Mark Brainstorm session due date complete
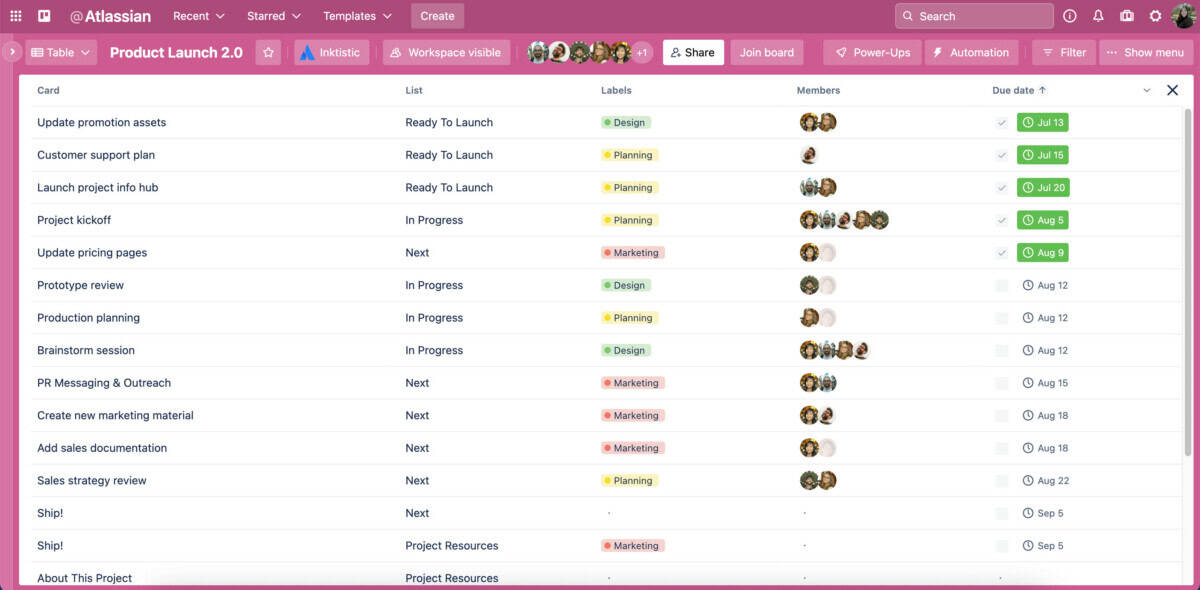The height and width of the screenshot is (590, 1200). (1002, 351)
